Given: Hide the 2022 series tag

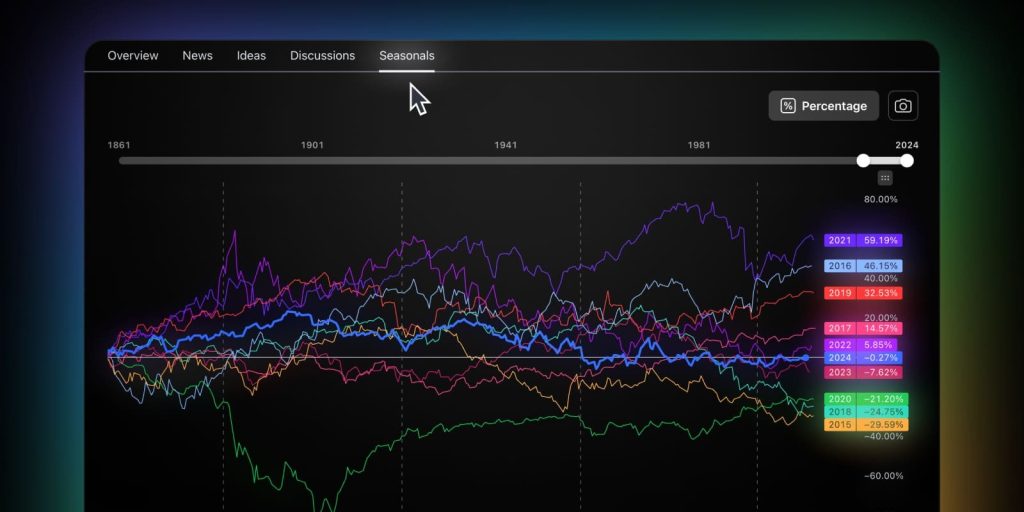Looking at the screenshot, I should (x=860, y=345).
